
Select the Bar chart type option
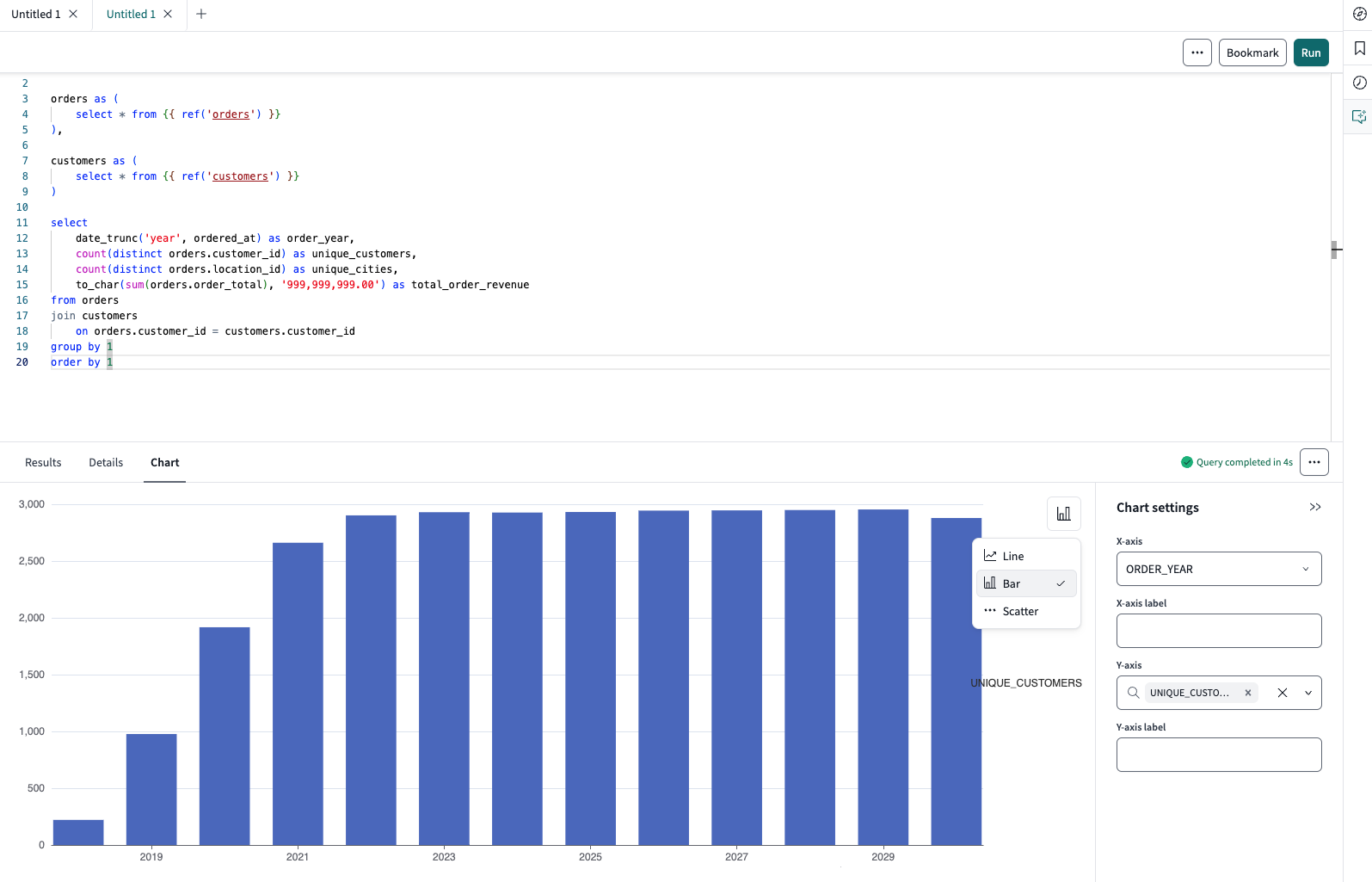(x=1012, y=584)
